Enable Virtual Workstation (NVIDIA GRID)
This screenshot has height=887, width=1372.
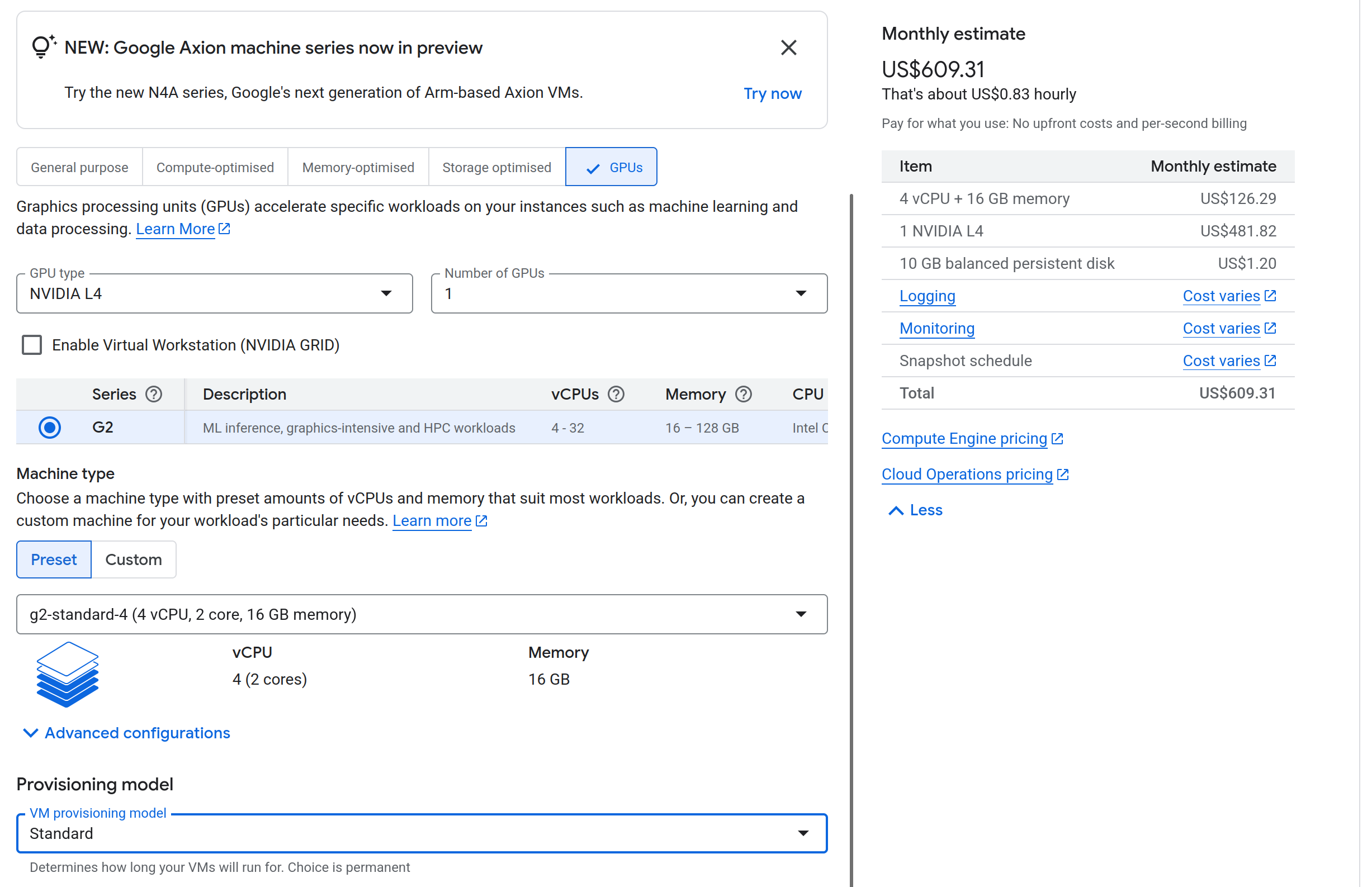click(32, 344)
